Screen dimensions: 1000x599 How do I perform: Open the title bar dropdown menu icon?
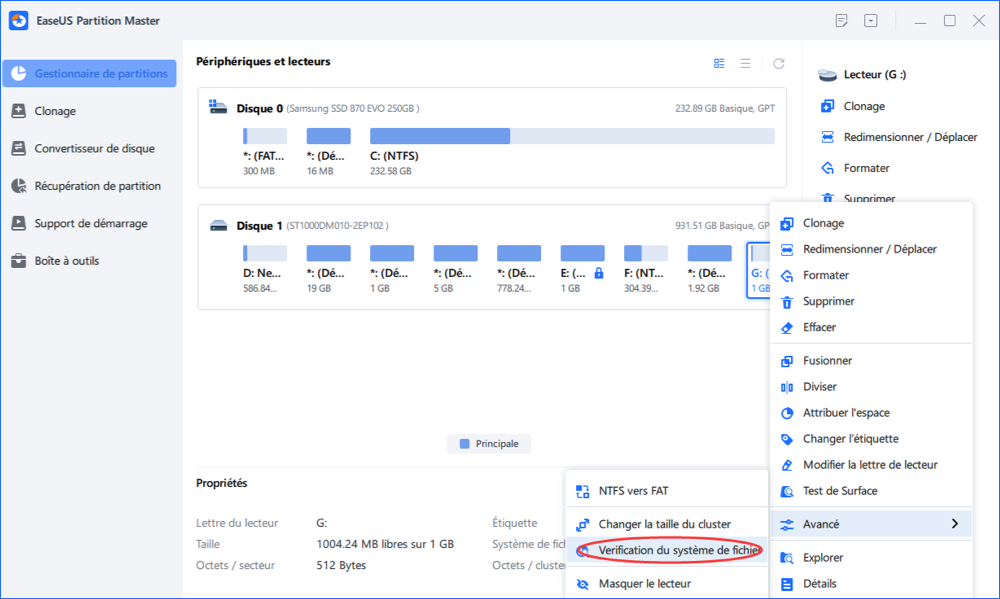[x=871, y=20]
